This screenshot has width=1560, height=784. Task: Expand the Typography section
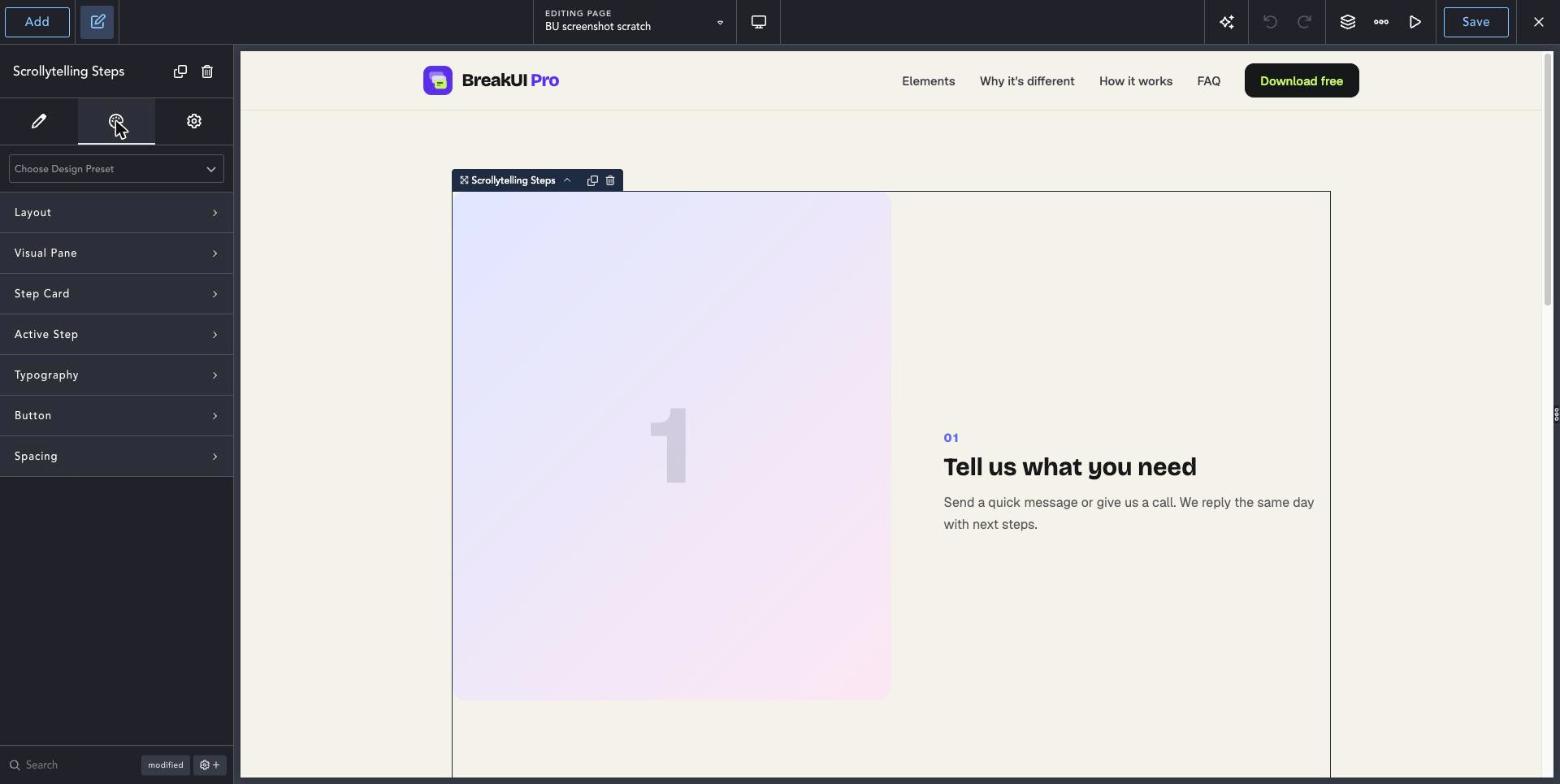(116, 375)
